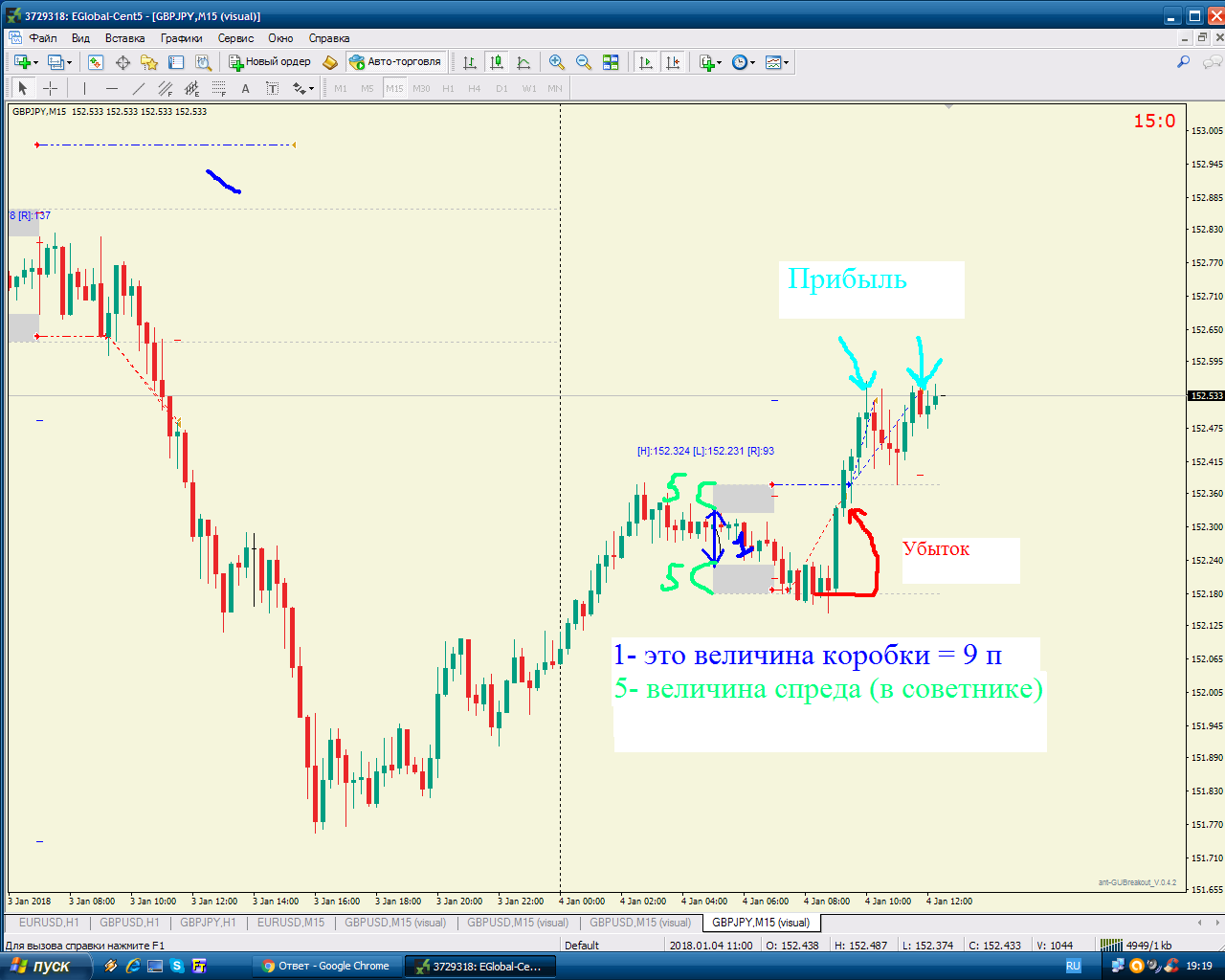Click the RU language indicator
The width and height of the screenshot is (1225, 980).
tap(1073, 966)
